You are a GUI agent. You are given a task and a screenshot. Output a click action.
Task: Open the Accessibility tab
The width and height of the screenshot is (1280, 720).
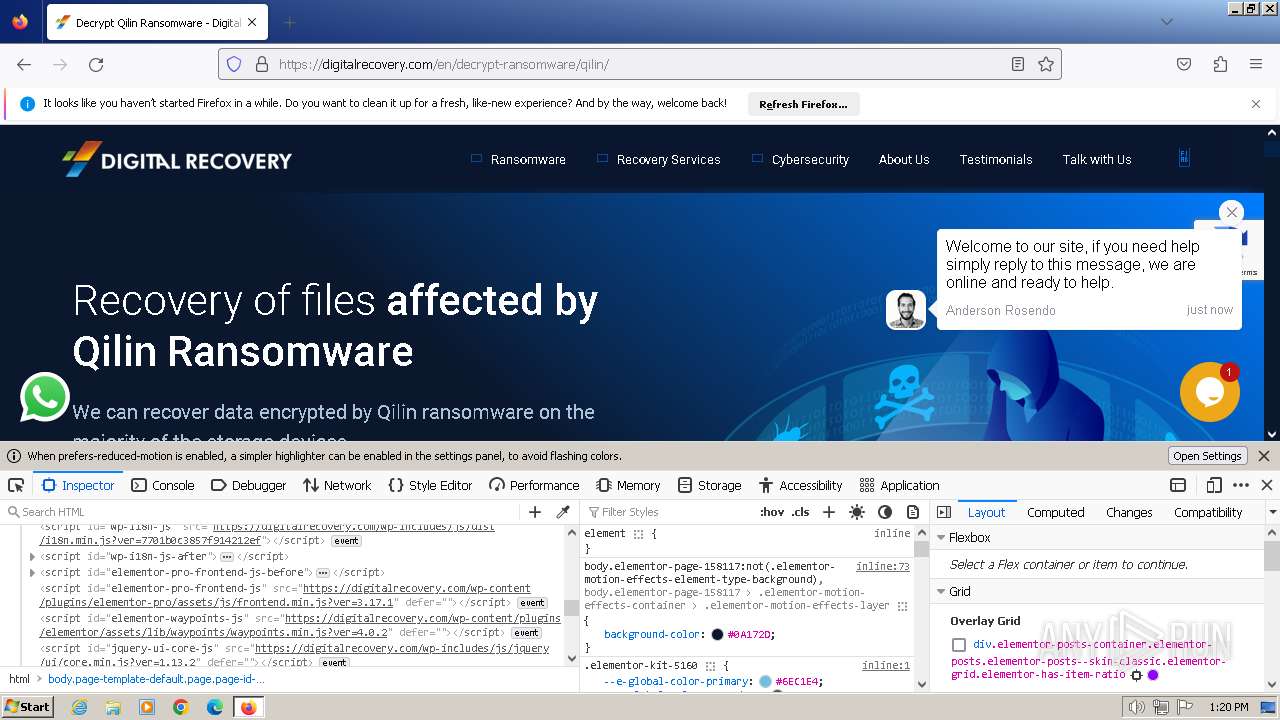pos(800,485)
